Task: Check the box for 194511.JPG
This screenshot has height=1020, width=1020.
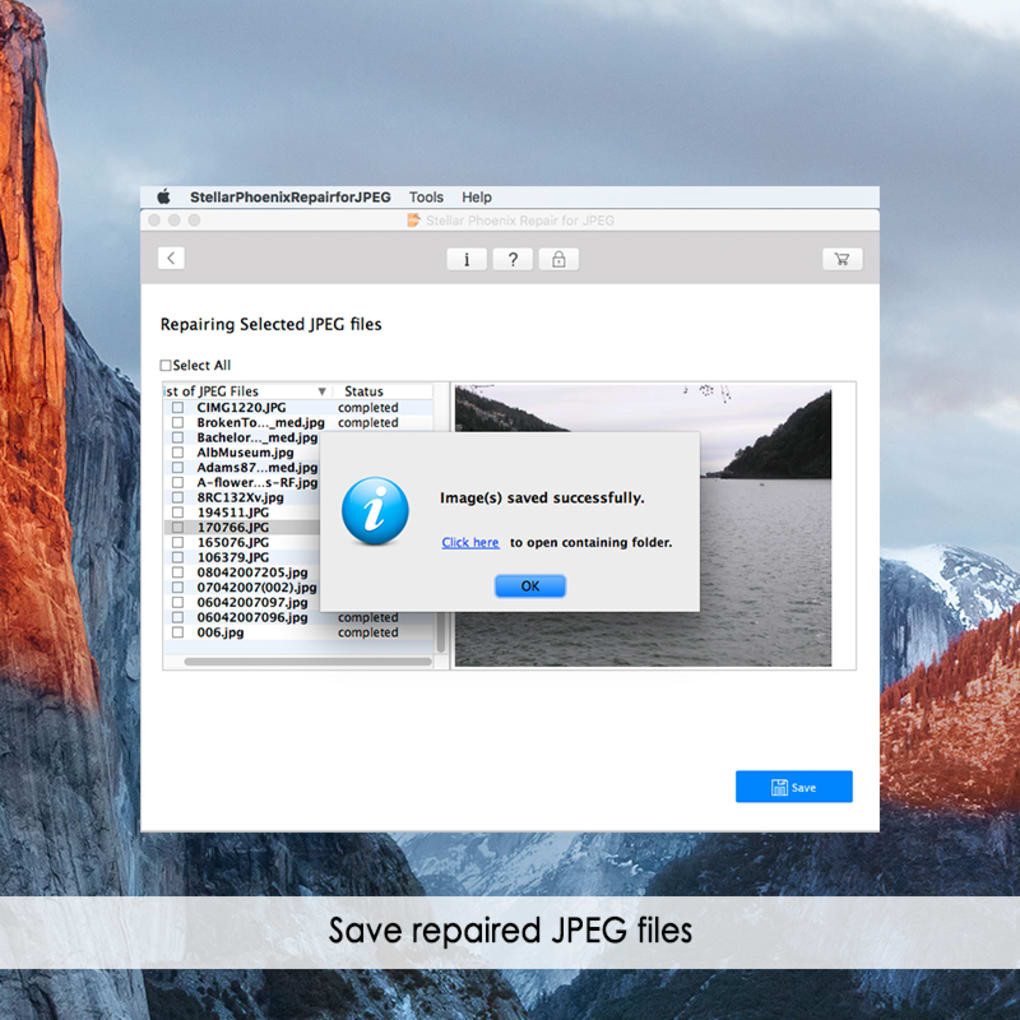Action: [178, 513]
